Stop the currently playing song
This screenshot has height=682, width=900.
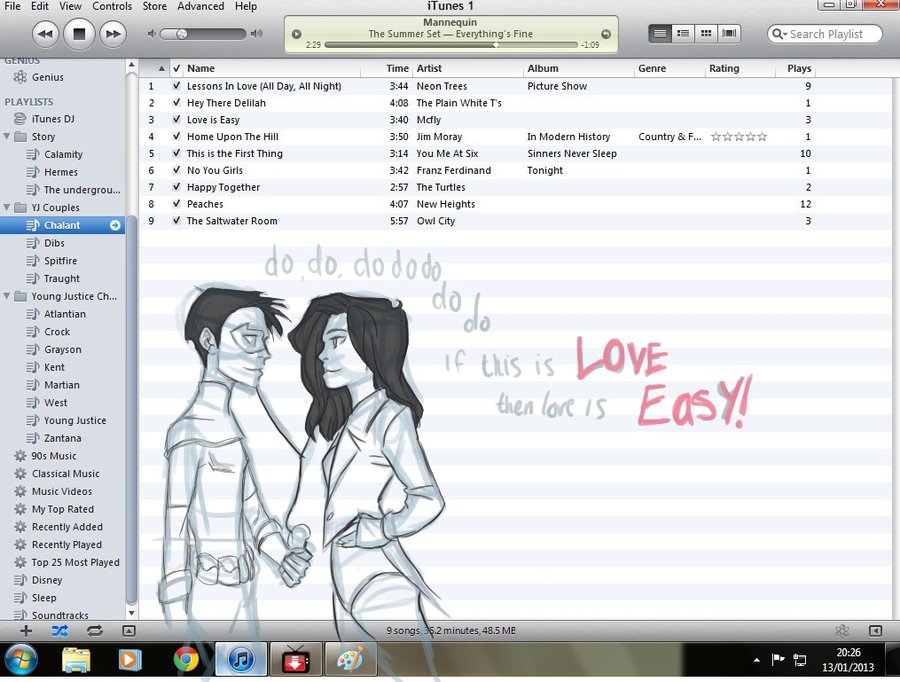[x=79, y=34]
